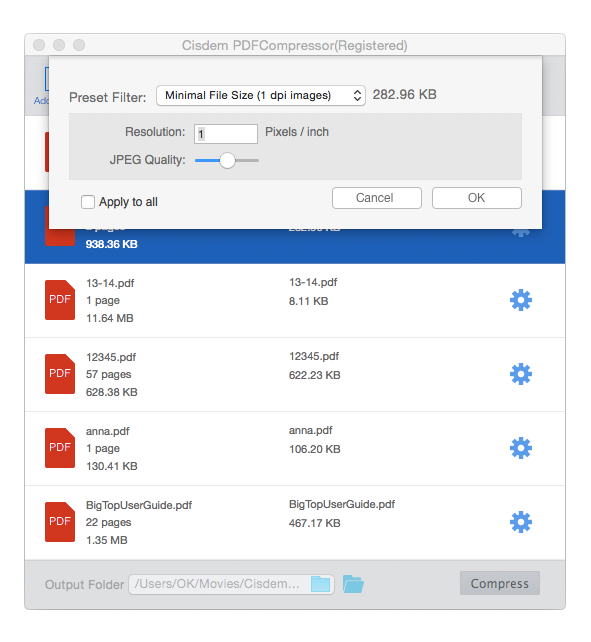Select source file name 12345.pdf
591x642 pixels.
[111, 357]
